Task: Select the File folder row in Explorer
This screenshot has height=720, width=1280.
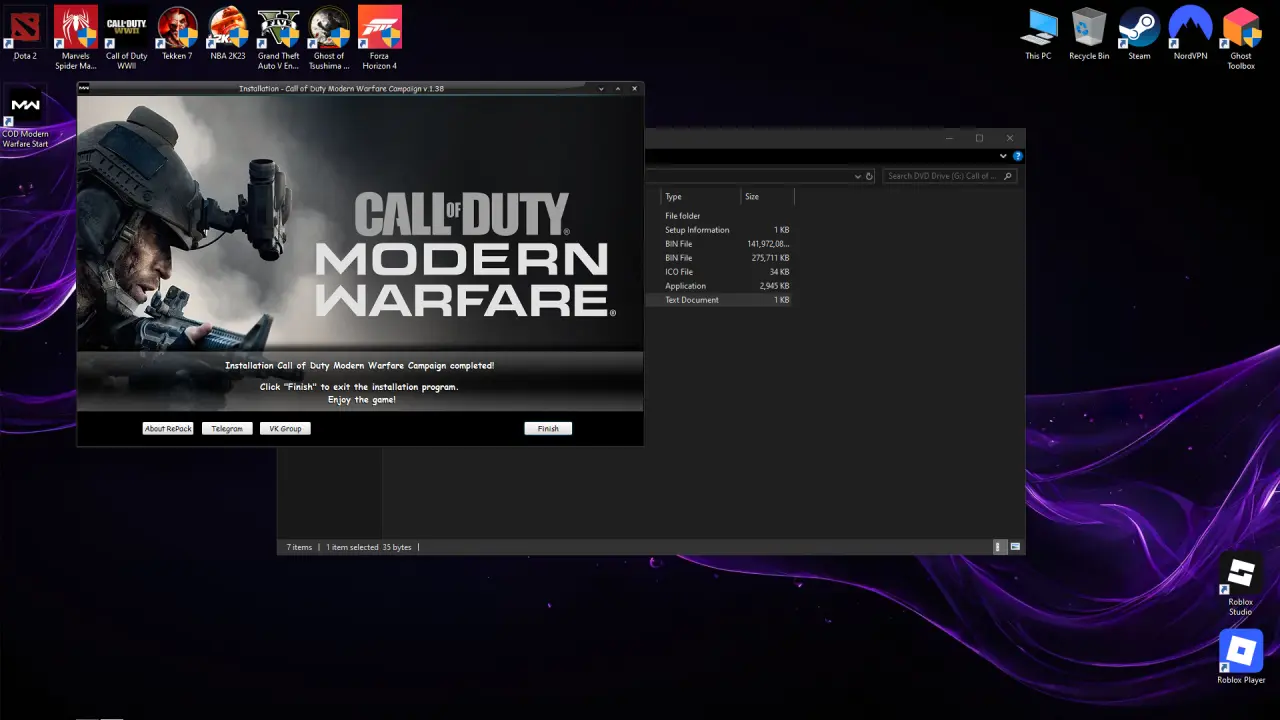Action: (x=718, y=216)
